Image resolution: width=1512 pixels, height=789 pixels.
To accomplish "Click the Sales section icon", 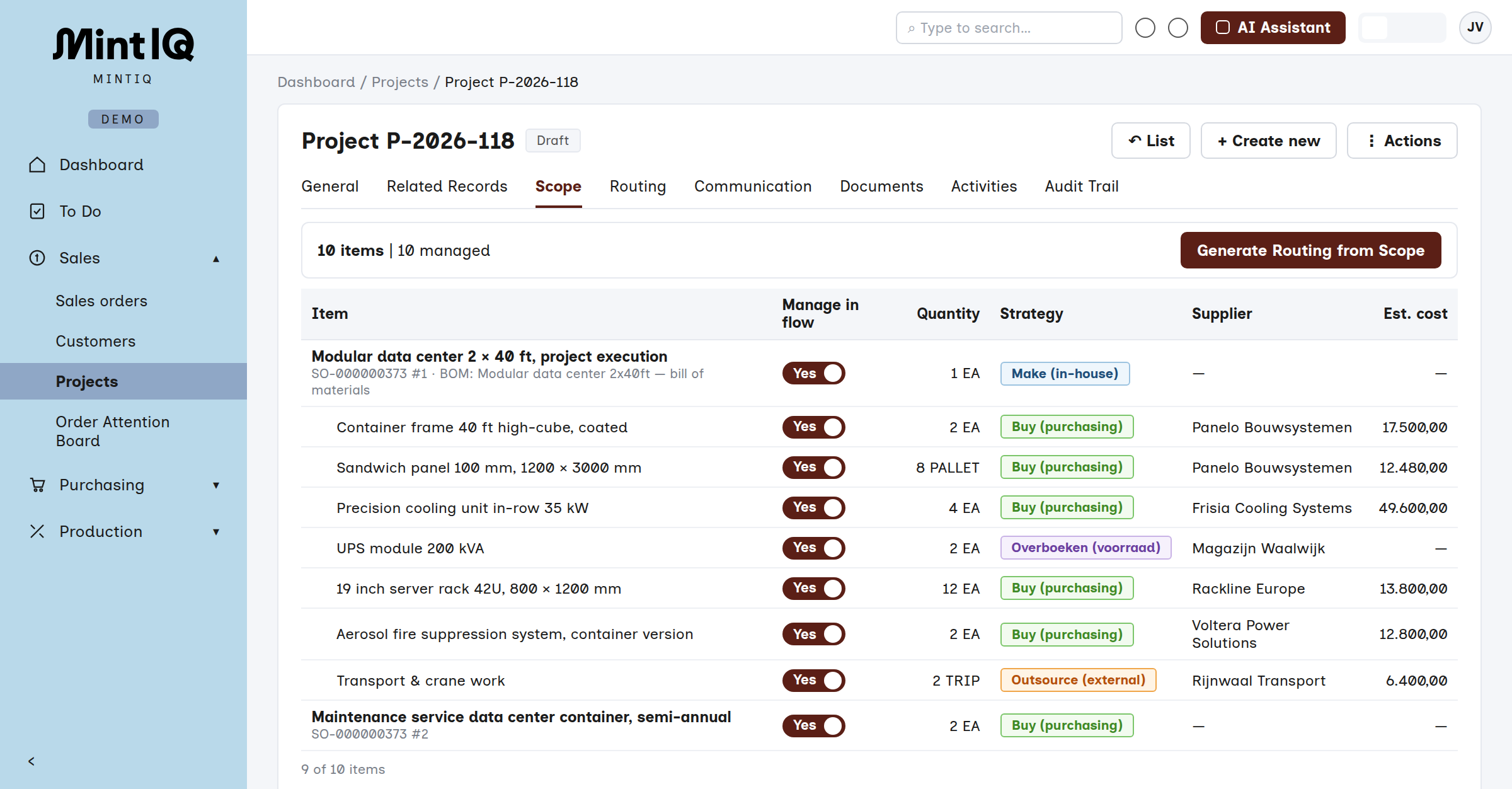I will pyautogui.click(x=37, y=258).
